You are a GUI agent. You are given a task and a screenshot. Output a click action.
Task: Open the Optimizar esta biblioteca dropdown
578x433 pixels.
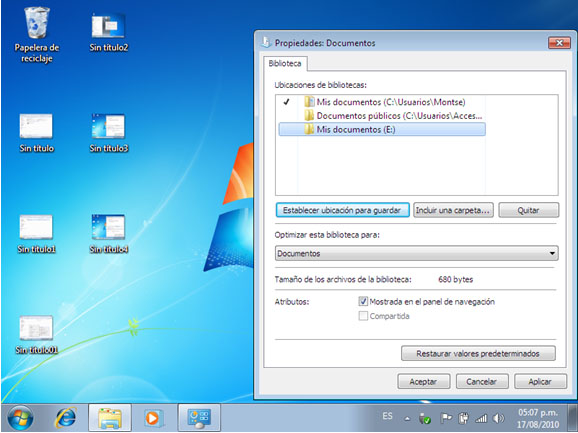[x=417, y=254]
